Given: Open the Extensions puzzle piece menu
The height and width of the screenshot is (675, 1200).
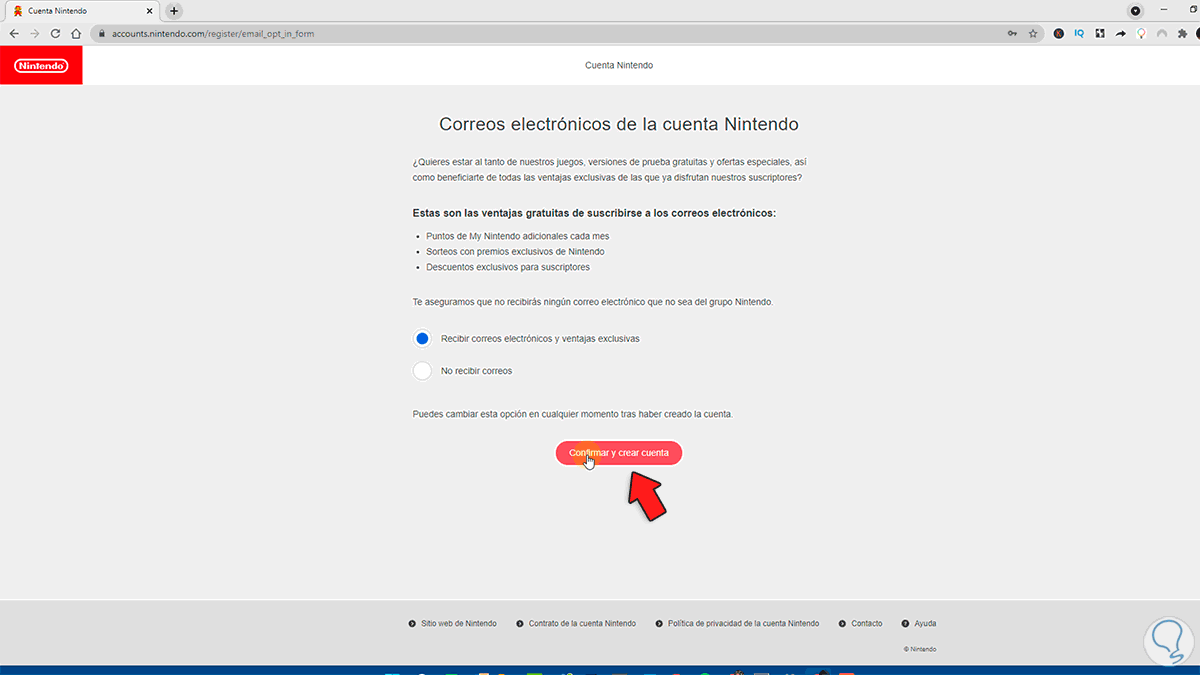Looking at the screenshot, I should pyautogui.click(x=1182, y=33).
